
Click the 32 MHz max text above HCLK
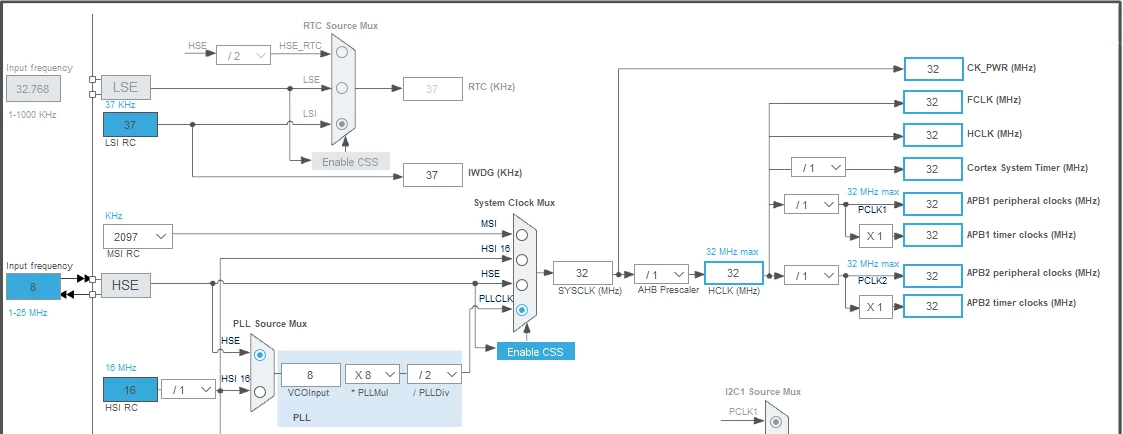[732, 252]
